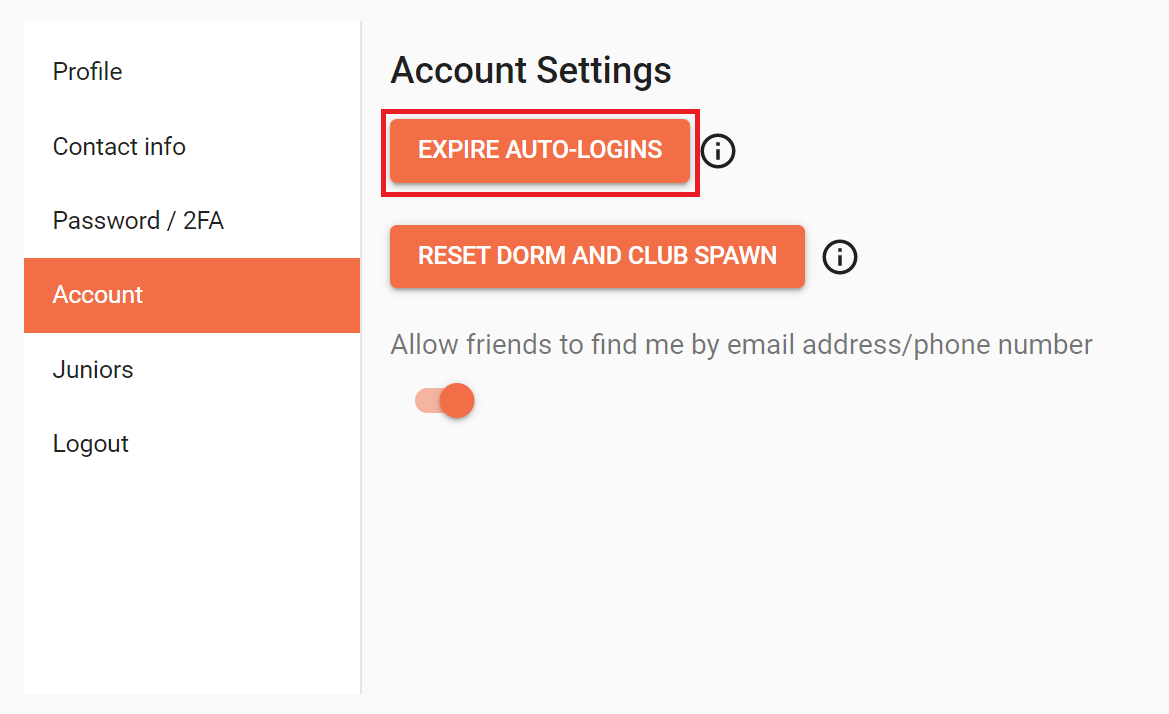Open Password / 2FA settings
Image resolution: width=1169 pixels, height=714 pixels.
138,221
